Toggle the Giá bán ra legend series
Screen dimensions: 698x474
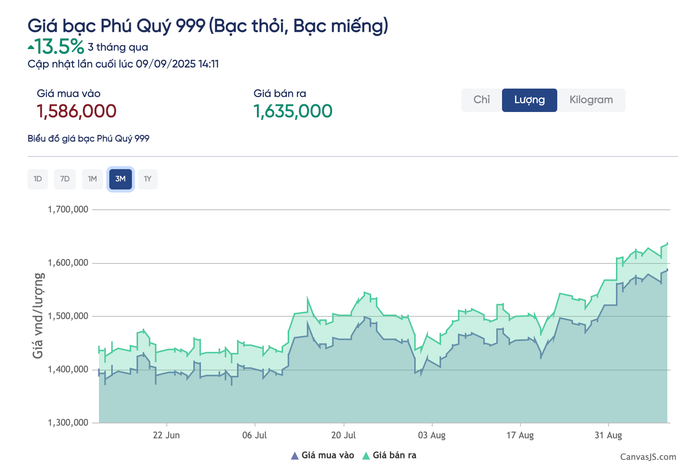coord(390,455)
